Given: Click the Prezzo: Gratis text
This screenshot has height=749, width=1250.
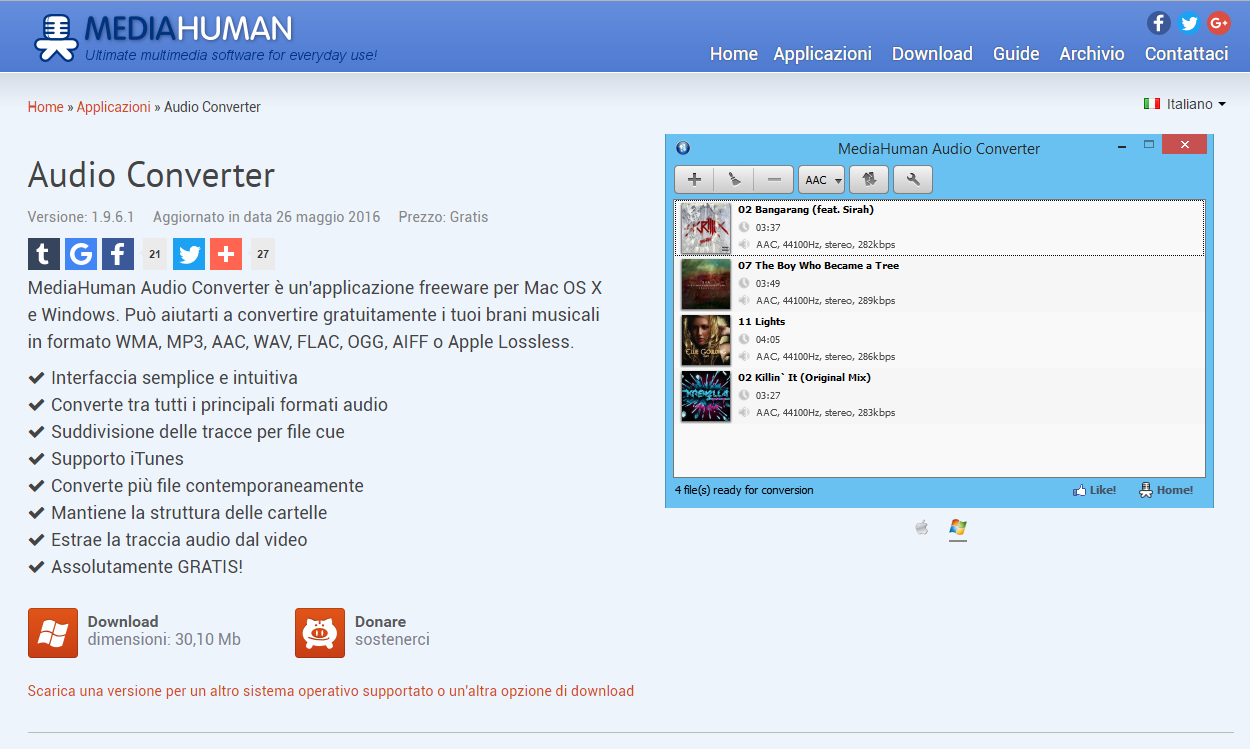Looking at the screenshot, I should (x=443, y=217).
